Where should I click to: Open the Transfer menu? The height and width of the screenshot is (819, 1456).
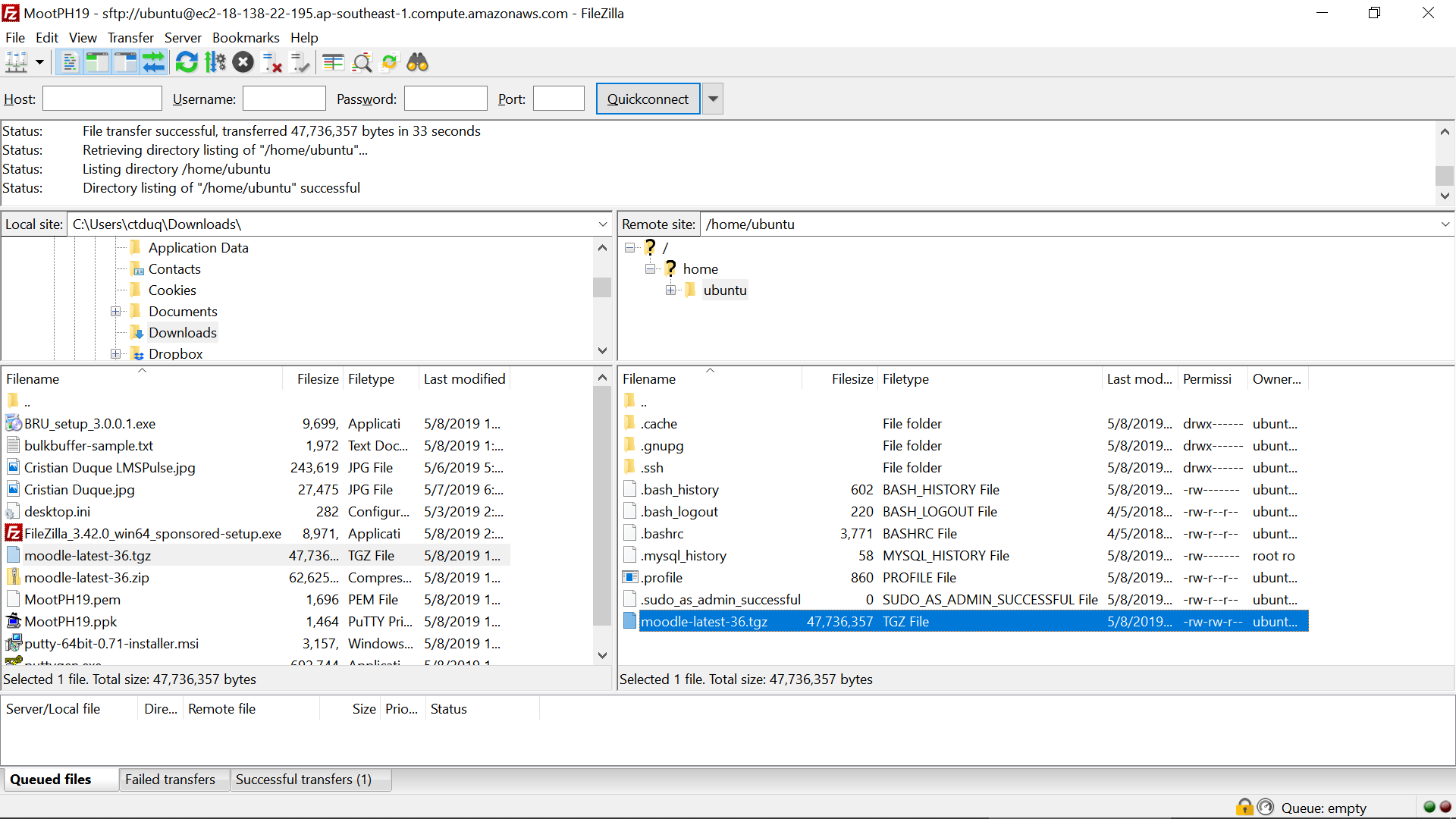pyautogui.click(x=130, y=37)
